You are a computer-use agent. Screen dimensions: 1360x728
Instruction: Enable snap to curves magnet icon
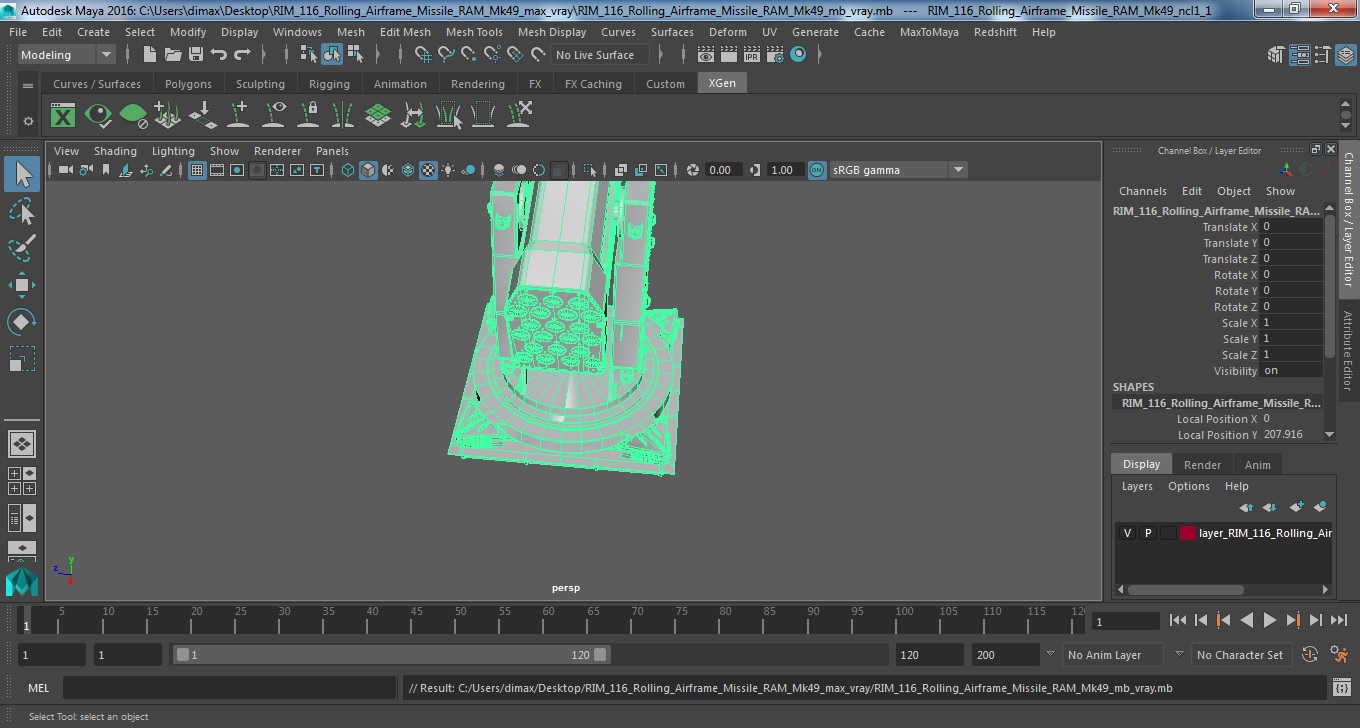[446, 55]
